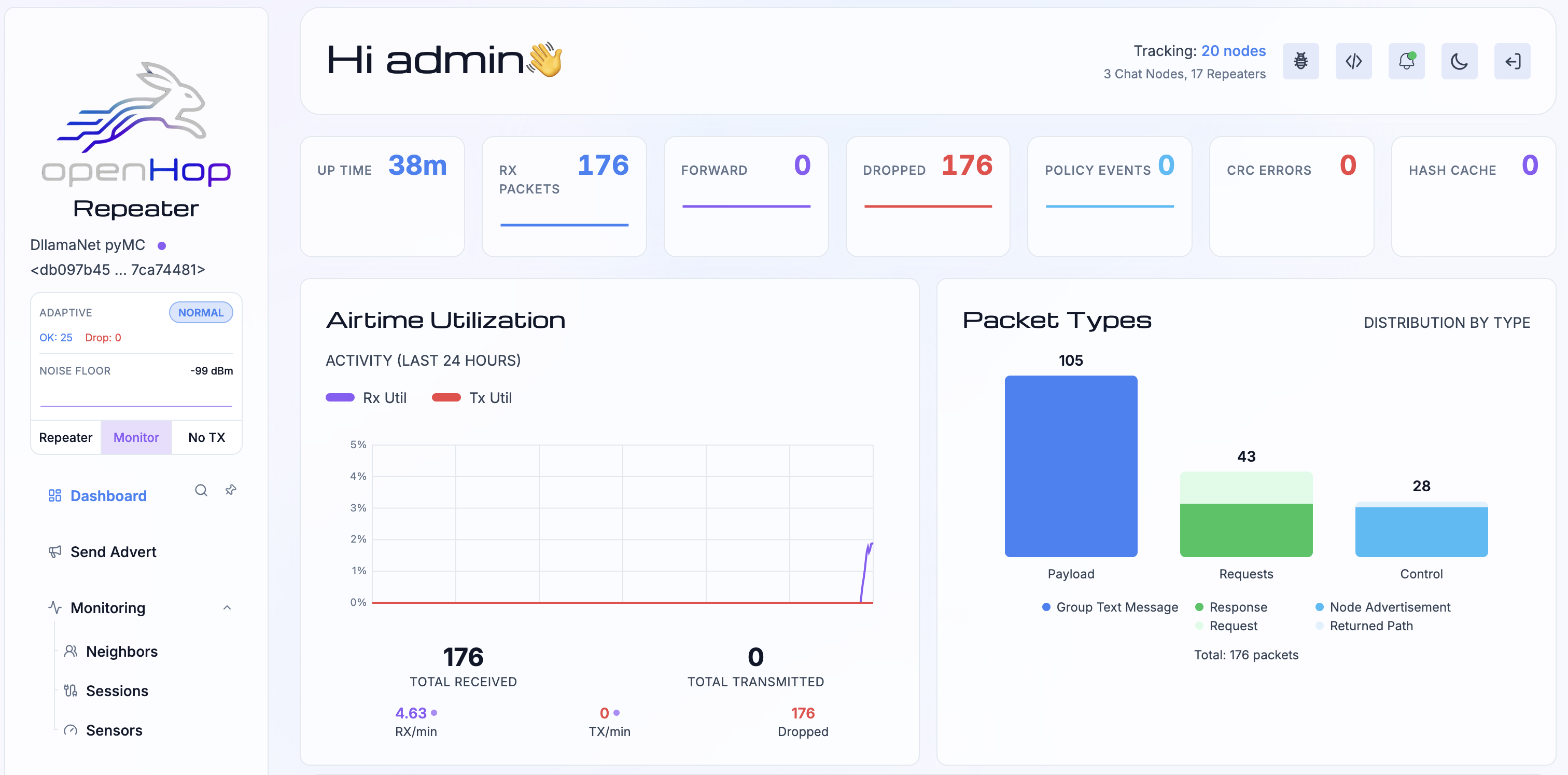Click the OK: 25 counter
The image size is (1568, 775).
56,337
